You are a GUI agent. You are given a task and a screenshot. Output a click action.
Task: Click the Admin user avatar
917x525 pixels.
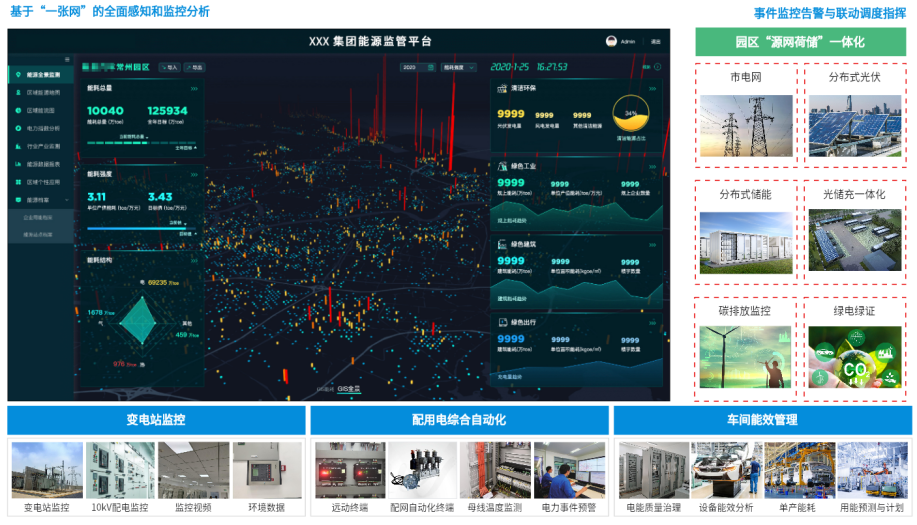[x=611, y=41]
